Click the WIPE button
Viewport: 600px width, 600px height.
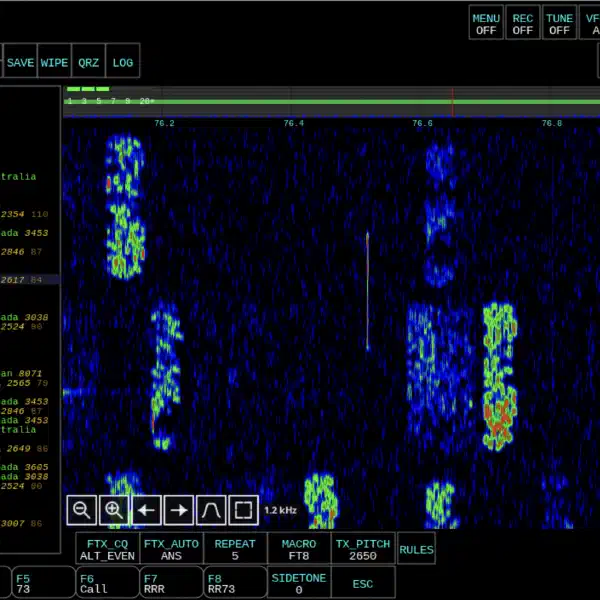54,61
